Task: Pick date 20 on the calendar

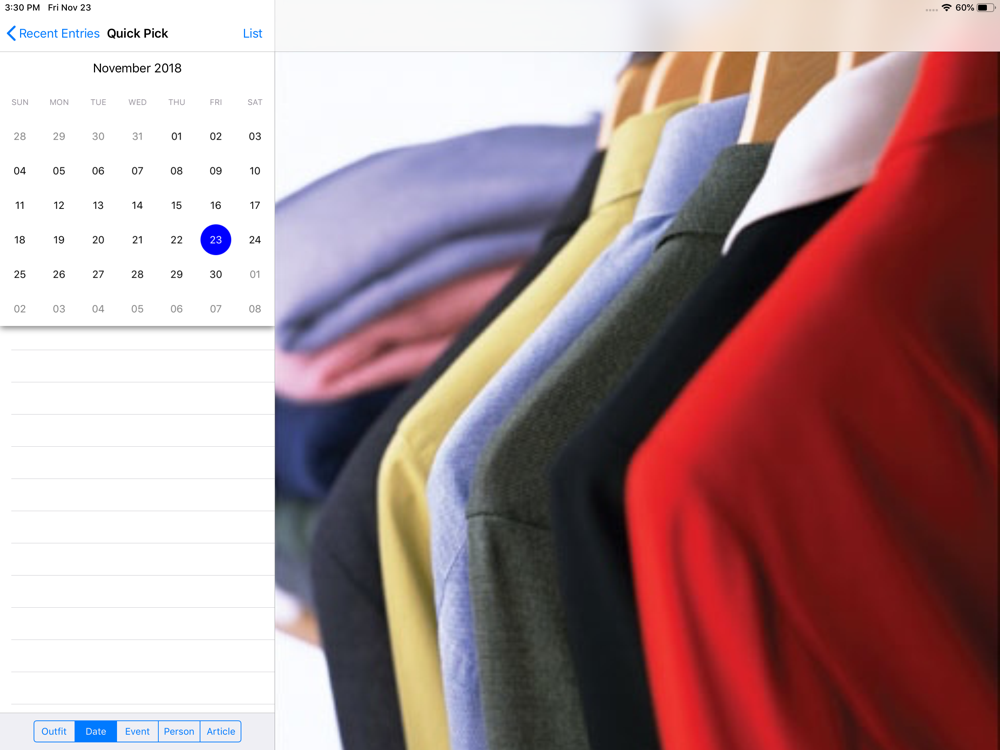Action: click(x=98, y=240)
